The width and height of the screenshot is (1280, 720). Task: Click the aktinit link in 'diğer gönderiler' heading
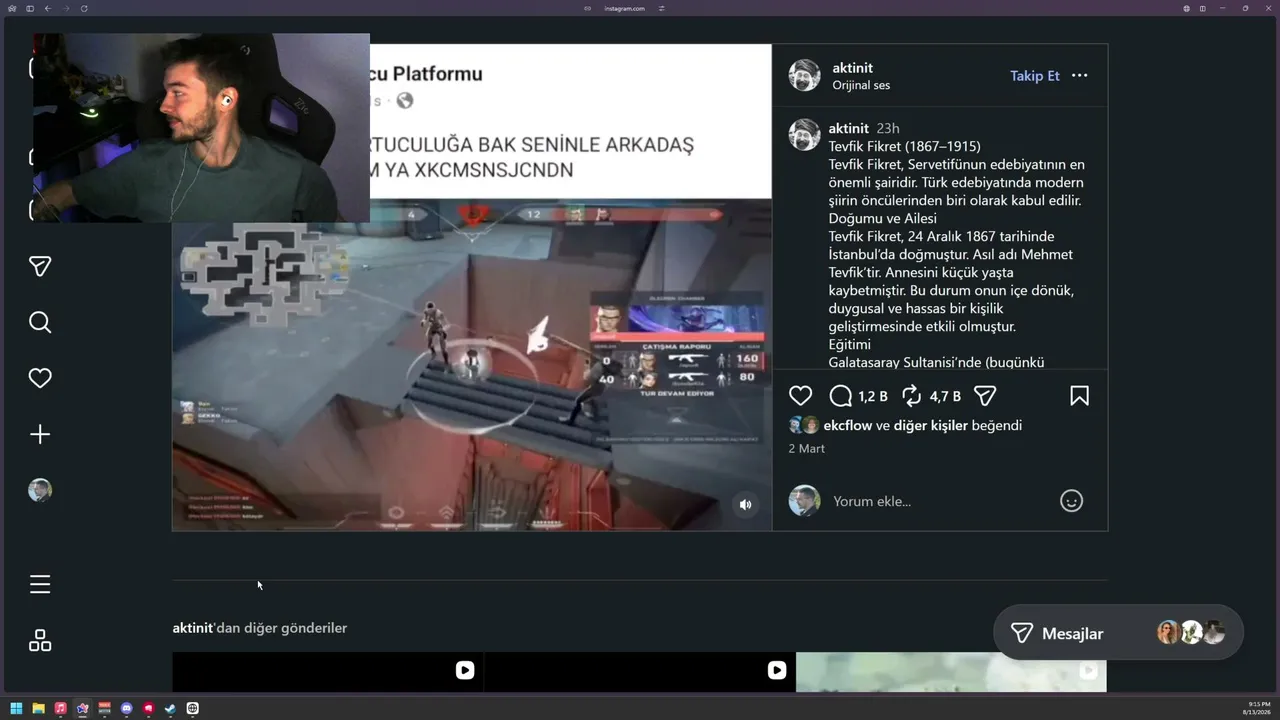click(x=193, y=628)
